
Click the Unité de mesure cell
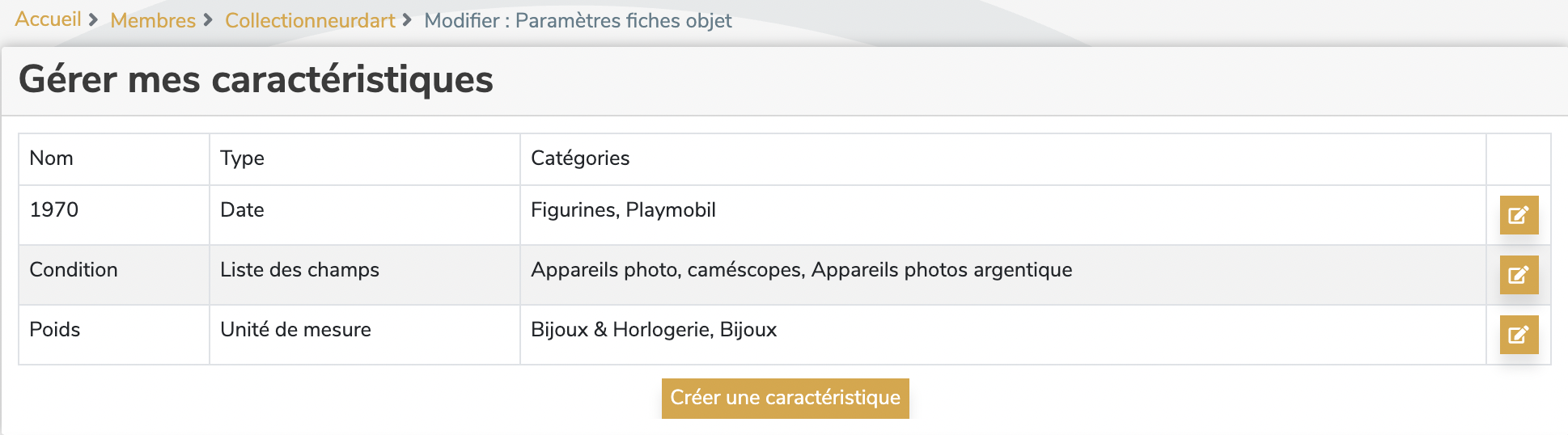coord(365,335)
